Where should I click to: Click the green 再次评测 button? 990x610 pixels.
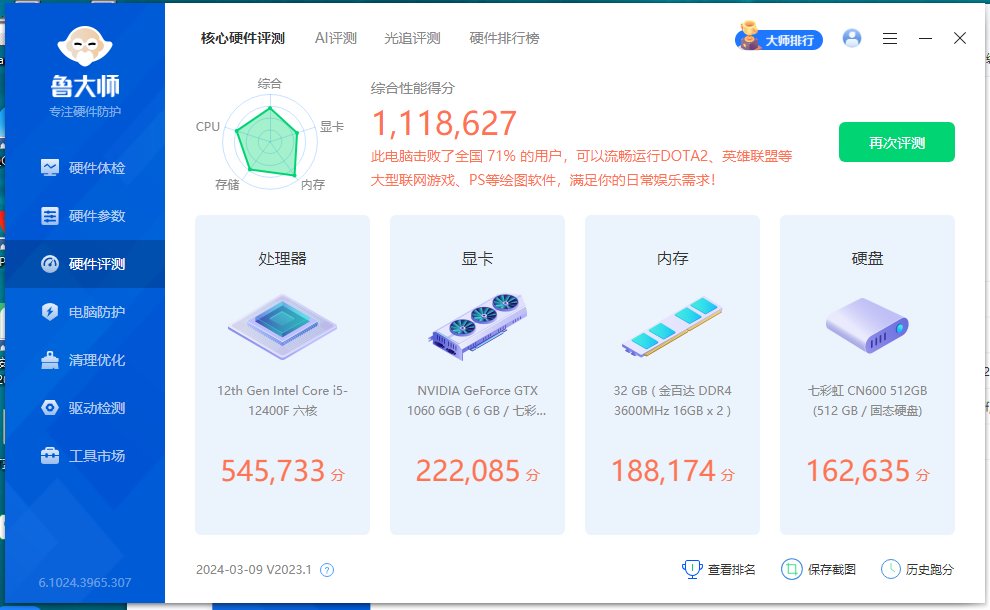point(897,142)
